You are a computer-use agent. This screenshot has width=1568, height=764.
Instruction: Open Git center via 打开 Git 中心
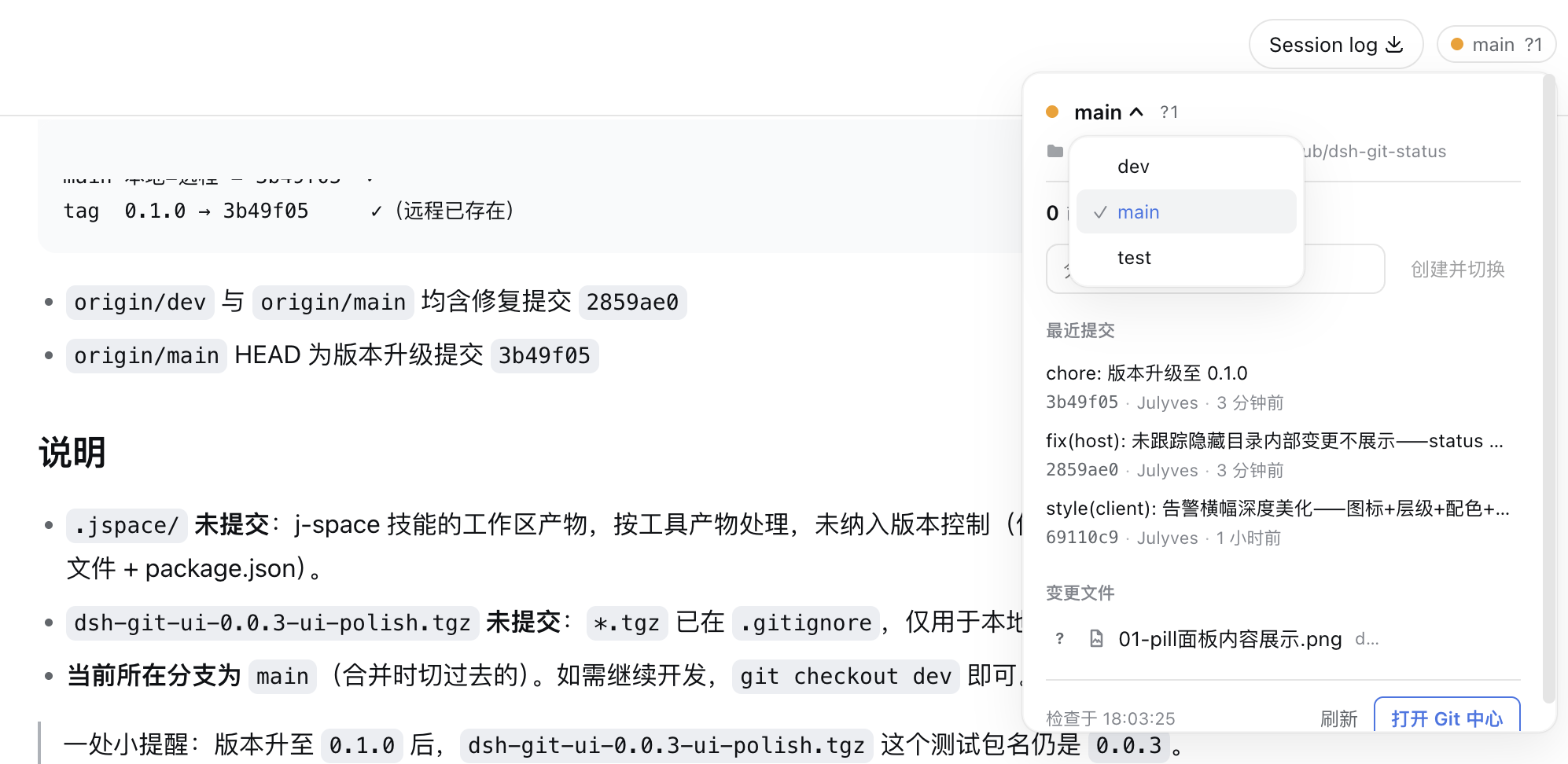(1447, 717)
